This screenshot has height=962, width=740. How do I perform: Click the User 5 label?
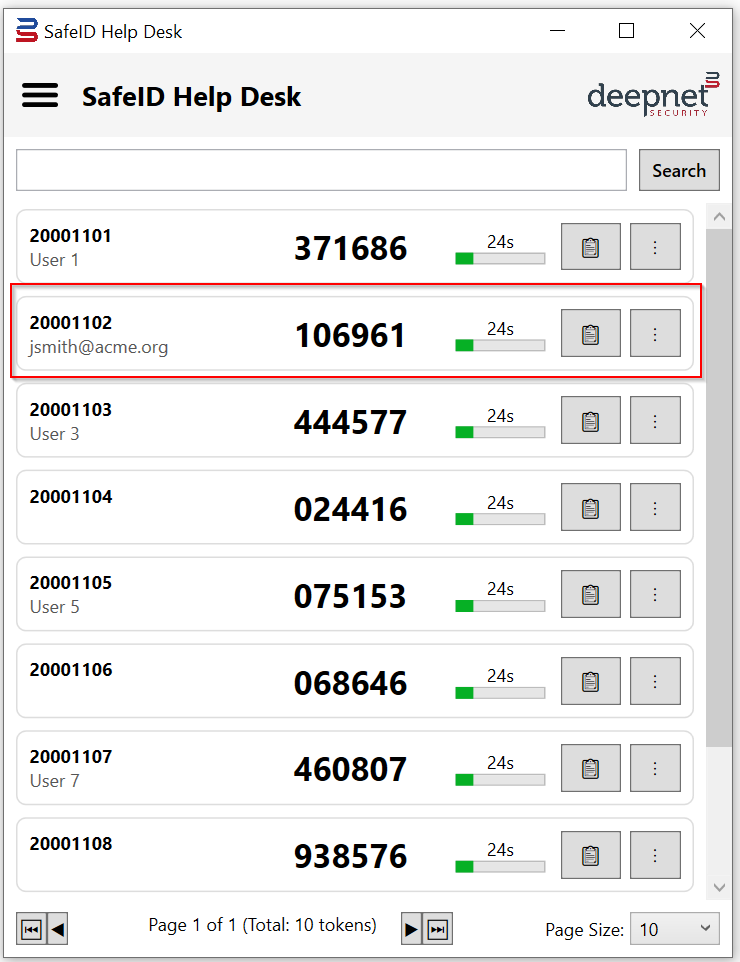pyautogui.click(x=55, y=607)
